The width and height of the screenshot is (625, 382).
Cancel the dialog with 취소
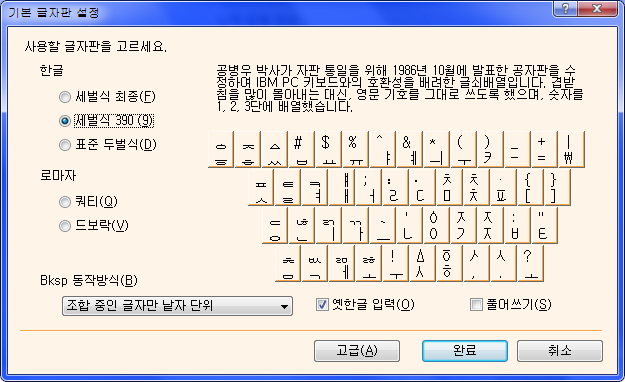560,351
